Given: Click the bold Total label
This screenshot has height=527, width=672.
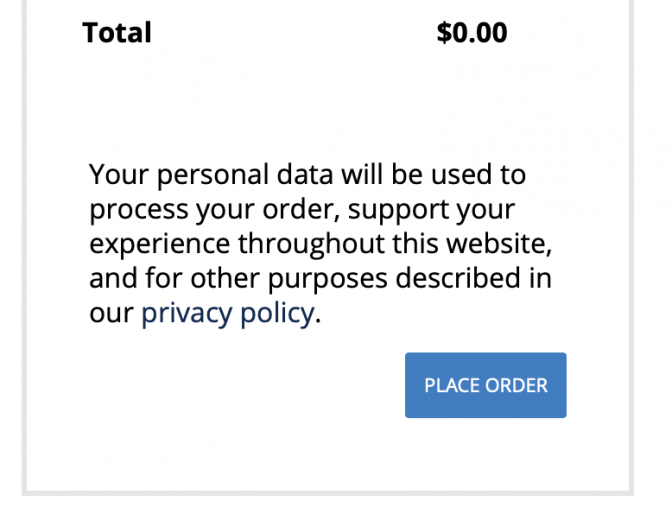Looking at the screenshot, I should [x=117, y=33].
